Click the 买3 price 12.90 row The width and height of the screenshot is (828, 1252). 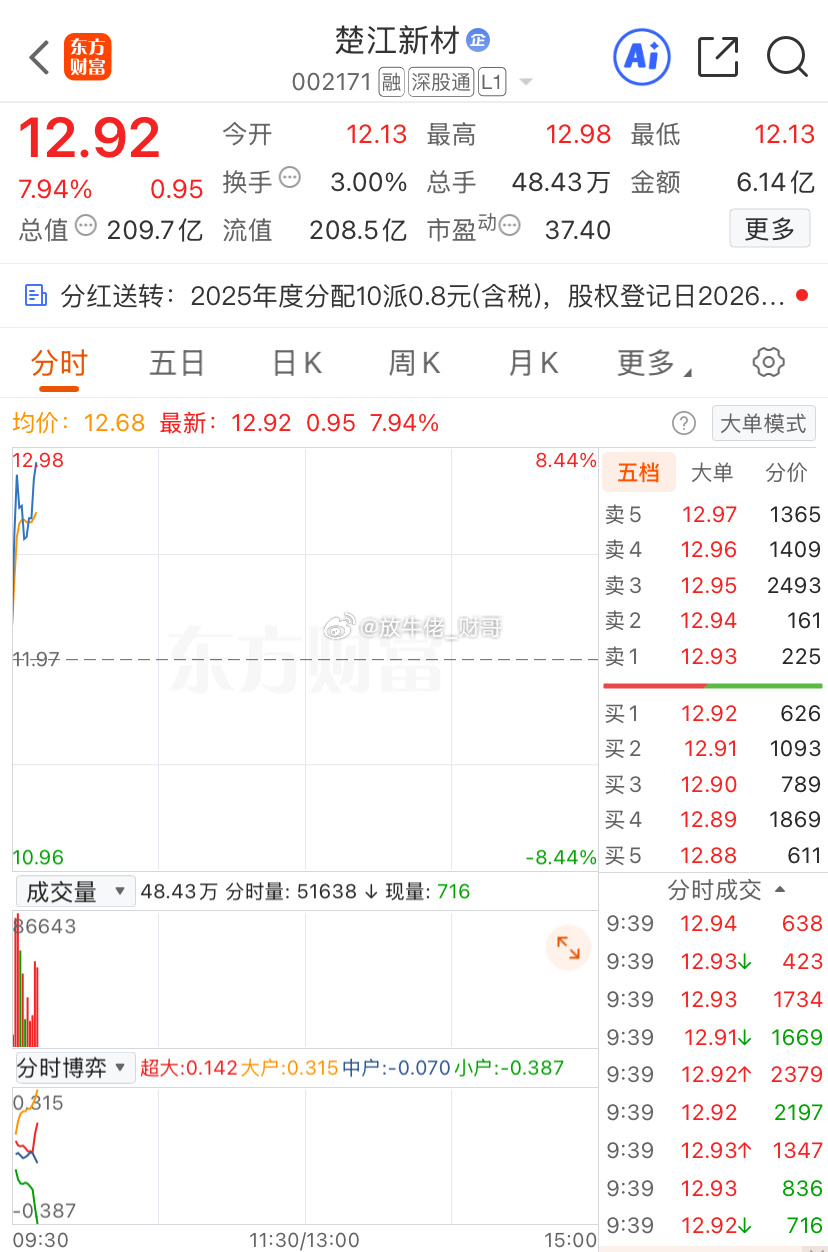712,785
